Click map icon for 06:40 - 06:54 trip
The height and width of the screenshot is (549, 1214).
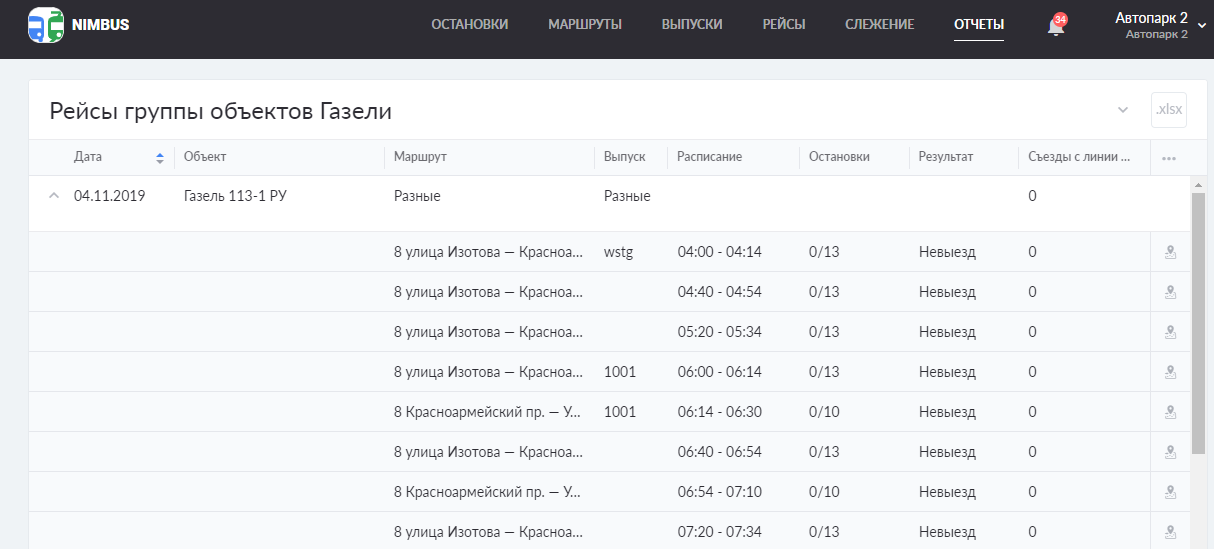(x=1169, y=453)
